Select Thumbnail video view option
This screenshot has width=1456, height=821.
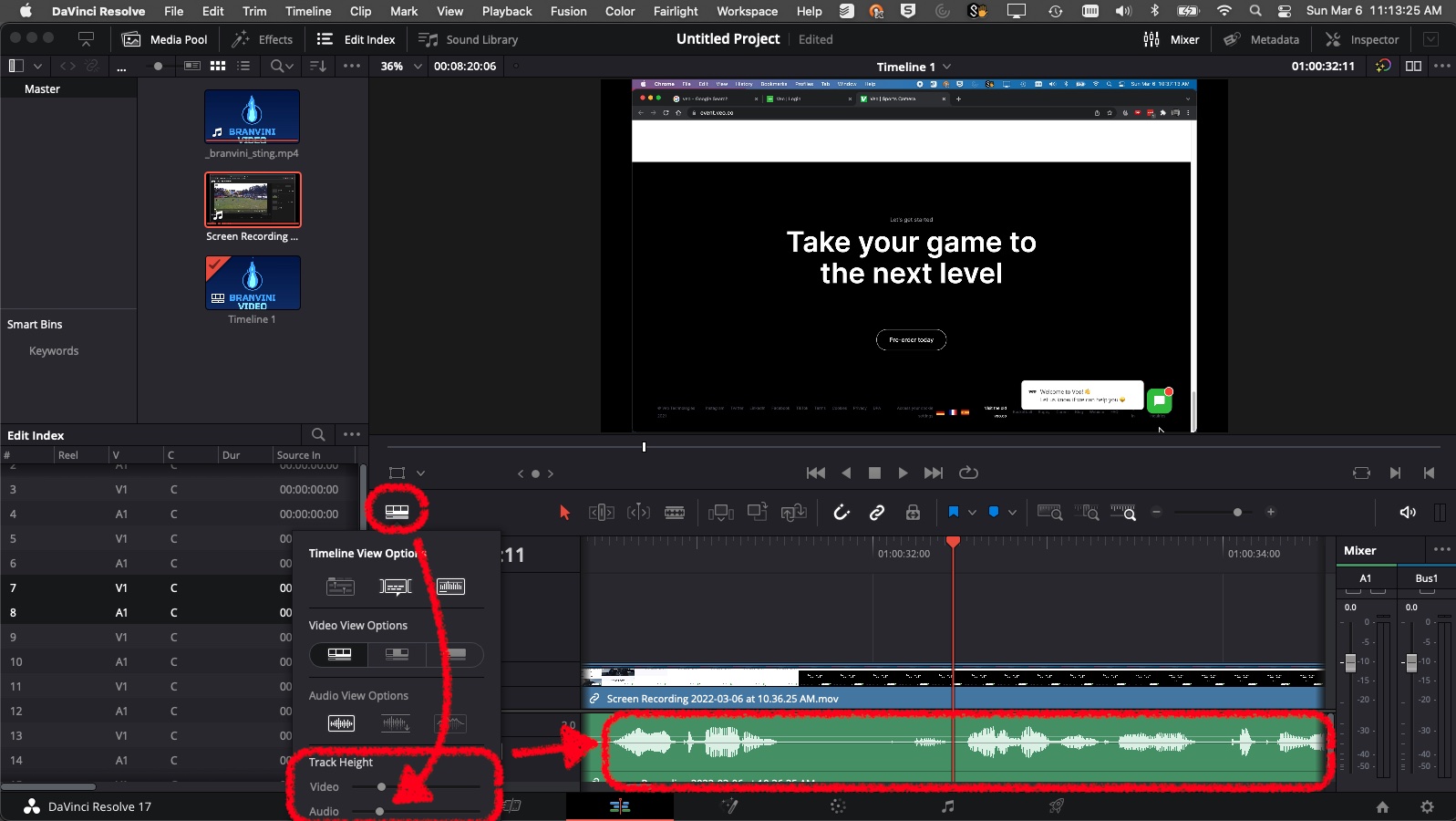(397, 654)
